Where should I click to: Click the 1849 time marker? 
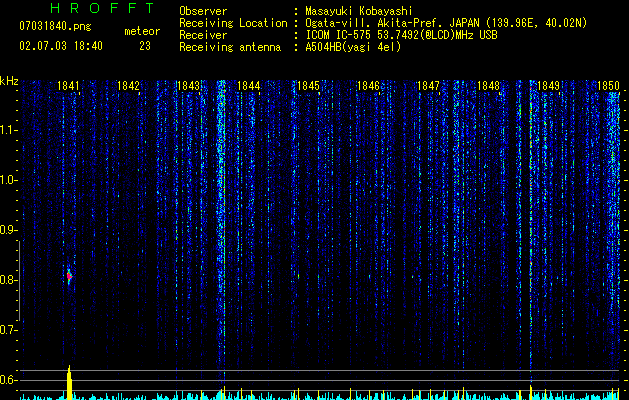(x=548, y=85)
